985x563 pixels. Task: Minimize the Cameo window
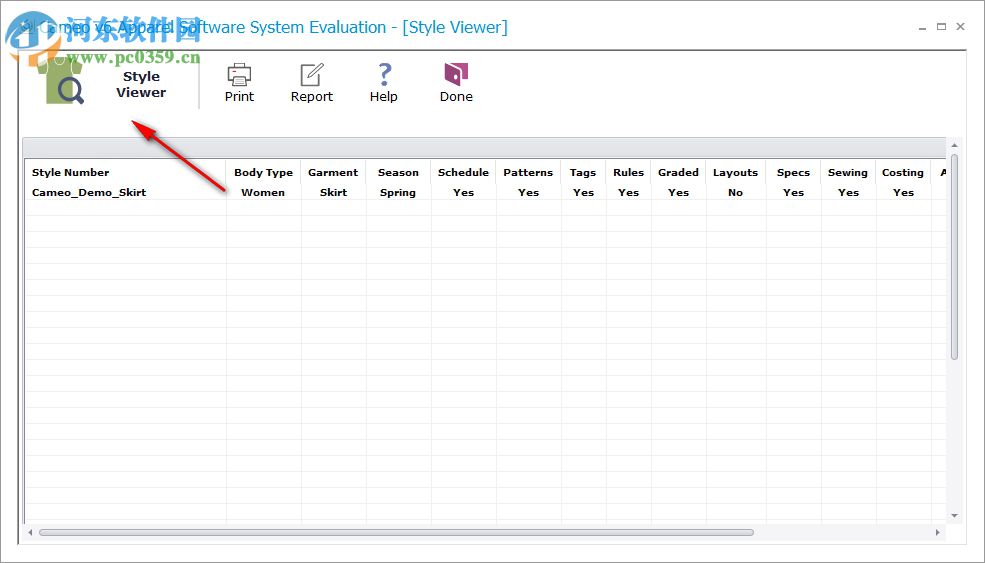click(922, 28)
